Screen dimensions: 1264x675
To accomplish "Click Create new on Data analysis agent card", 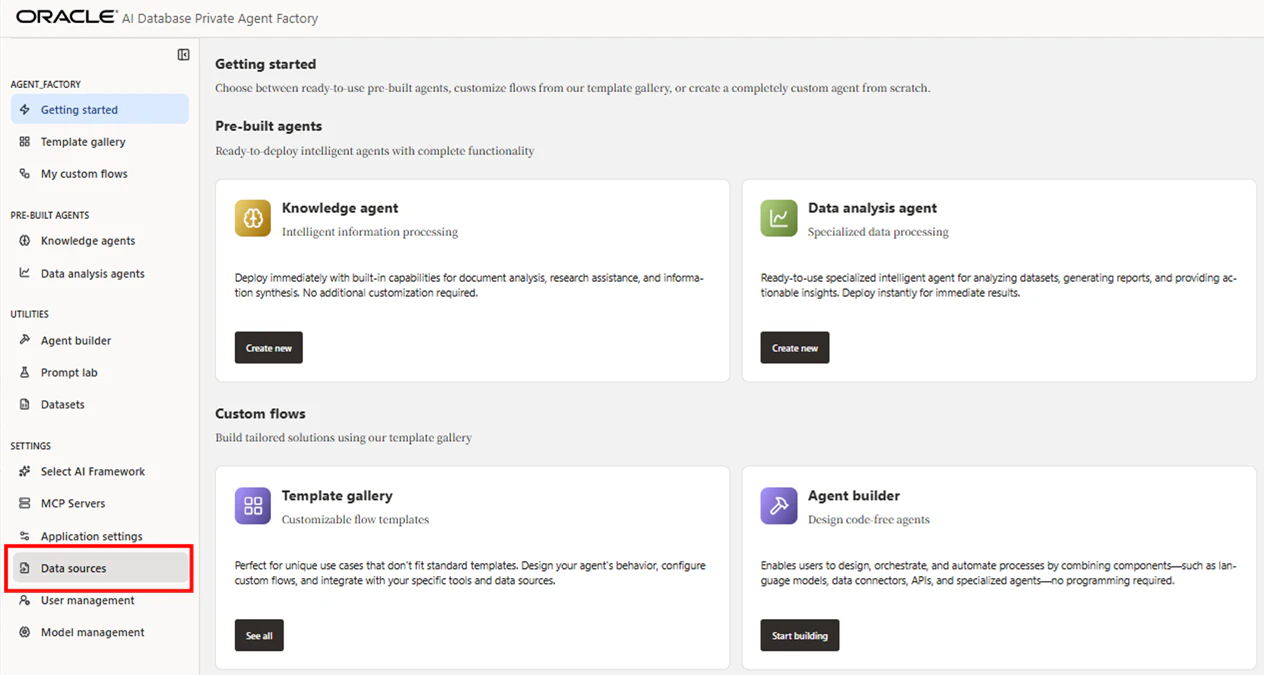I will (x=795, y=348).
